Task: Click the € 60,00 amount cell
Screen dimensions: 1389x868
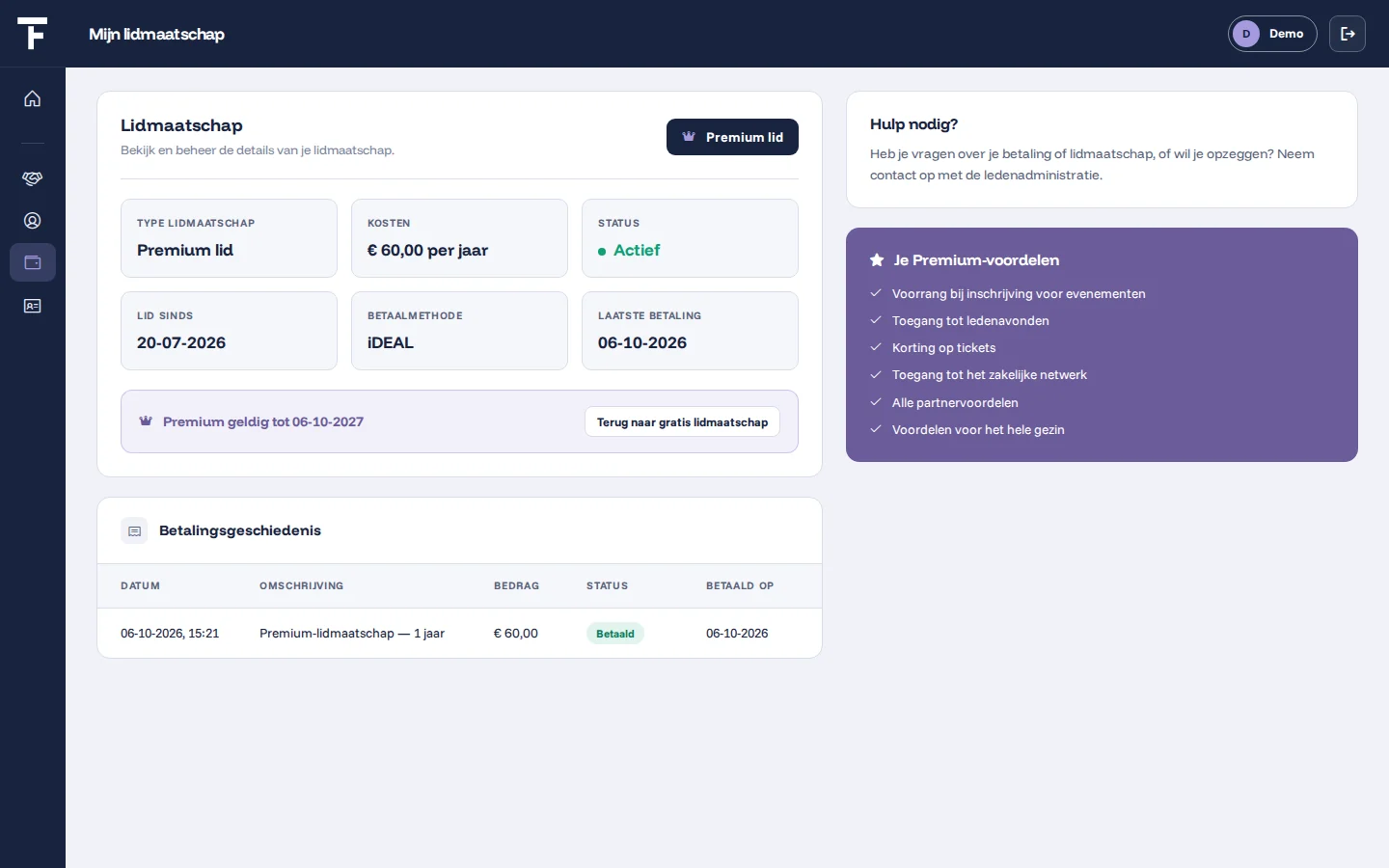Action: 516,634
